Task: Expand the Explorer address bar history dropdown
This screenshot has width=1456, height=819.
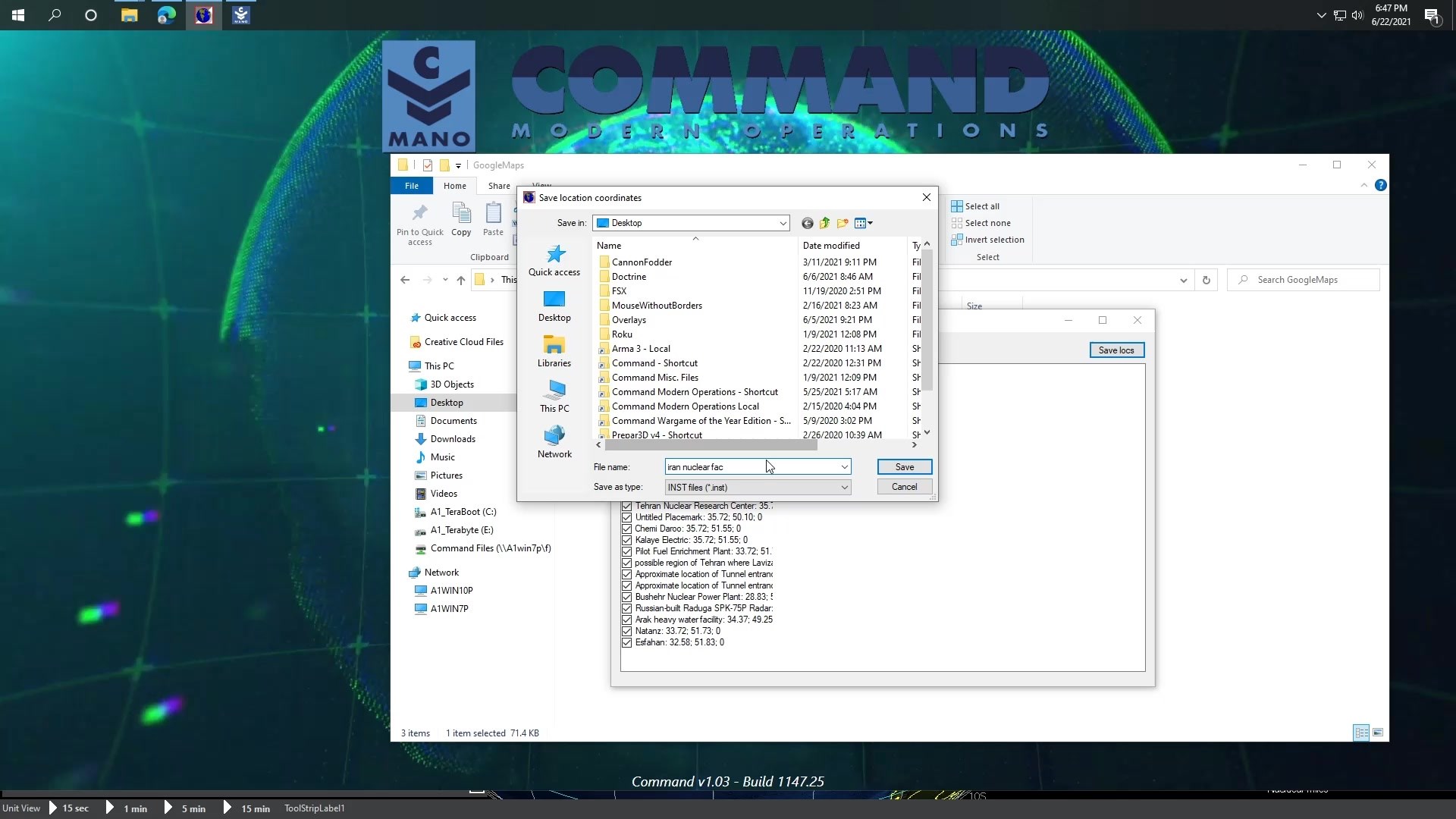Action: click(x=1183, y=280)
